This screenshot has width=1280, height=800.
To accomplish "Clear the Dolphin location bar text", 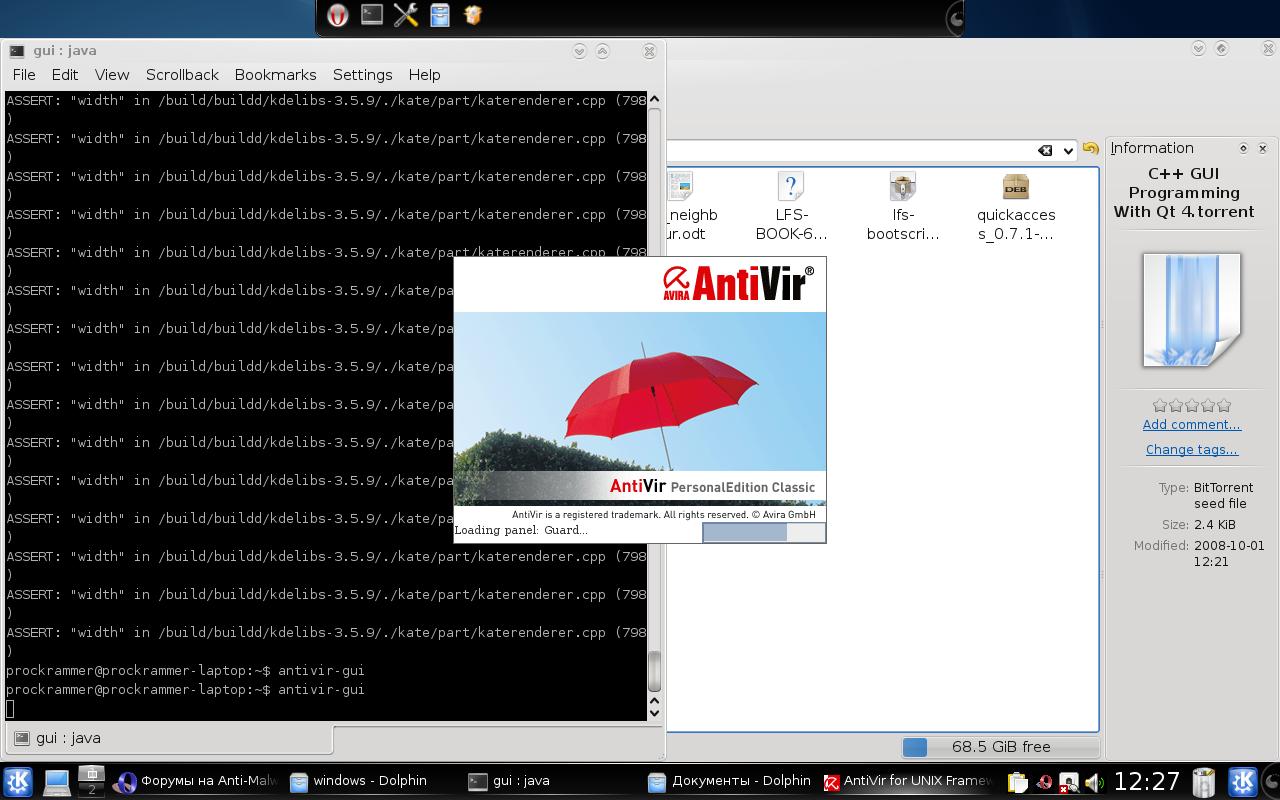I will pos(1045,150).
